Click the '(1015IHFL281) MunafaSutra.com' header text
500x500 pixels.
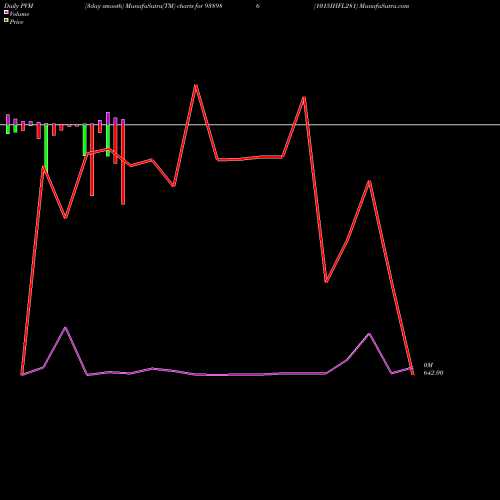pos(361,6)
